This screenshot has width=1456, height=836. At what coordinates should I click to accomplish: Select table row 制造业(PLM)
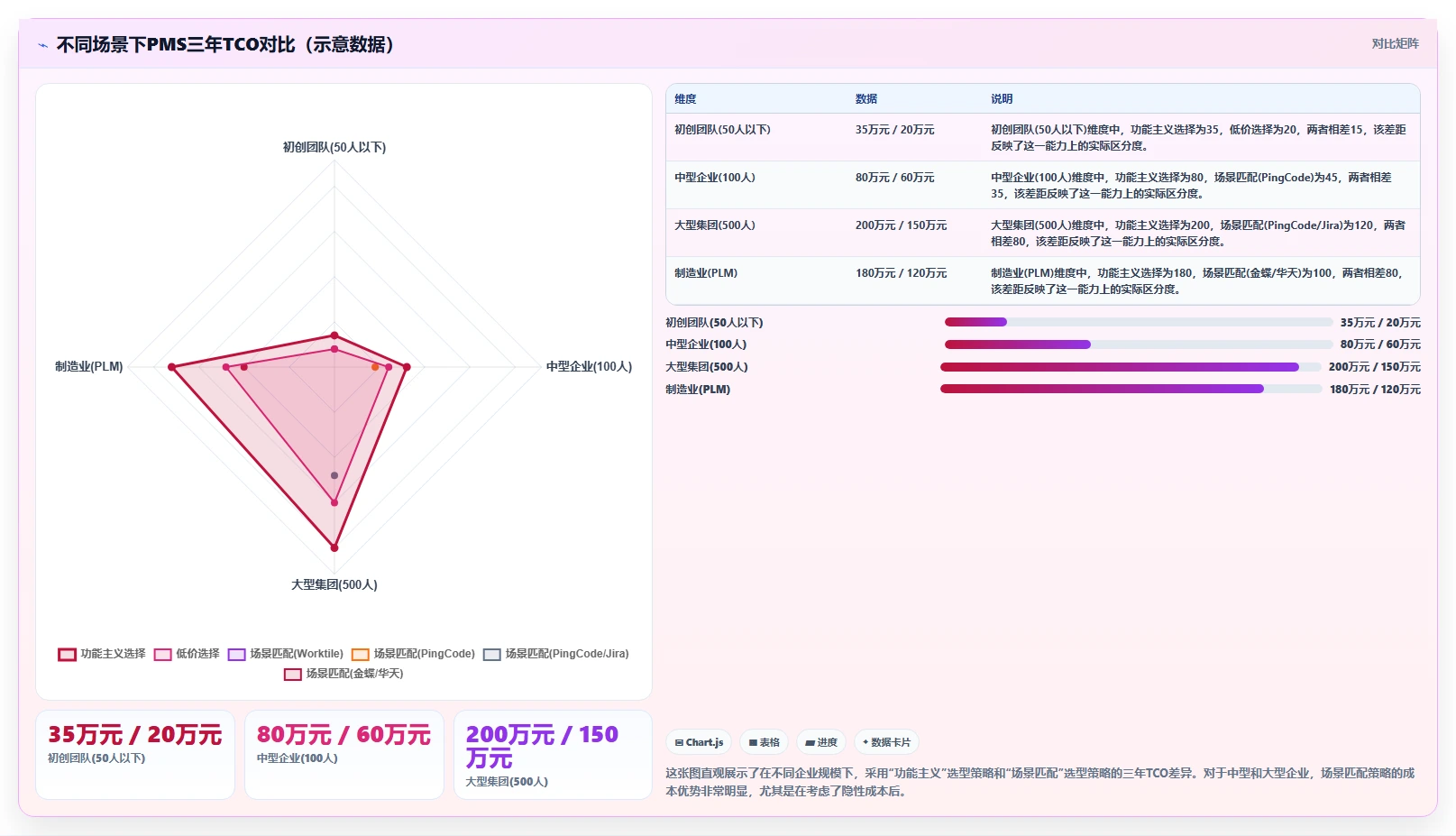1043,280
